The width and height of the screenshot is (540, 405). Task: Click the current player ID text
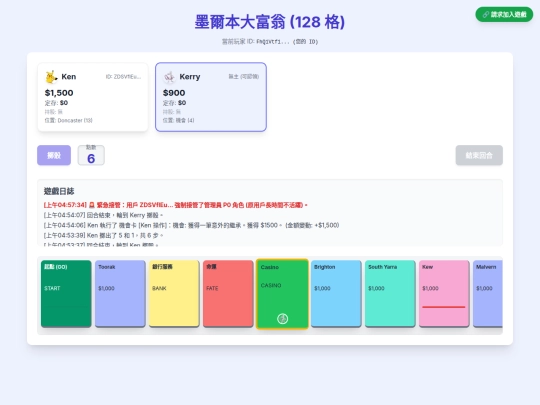pos(270,42)
